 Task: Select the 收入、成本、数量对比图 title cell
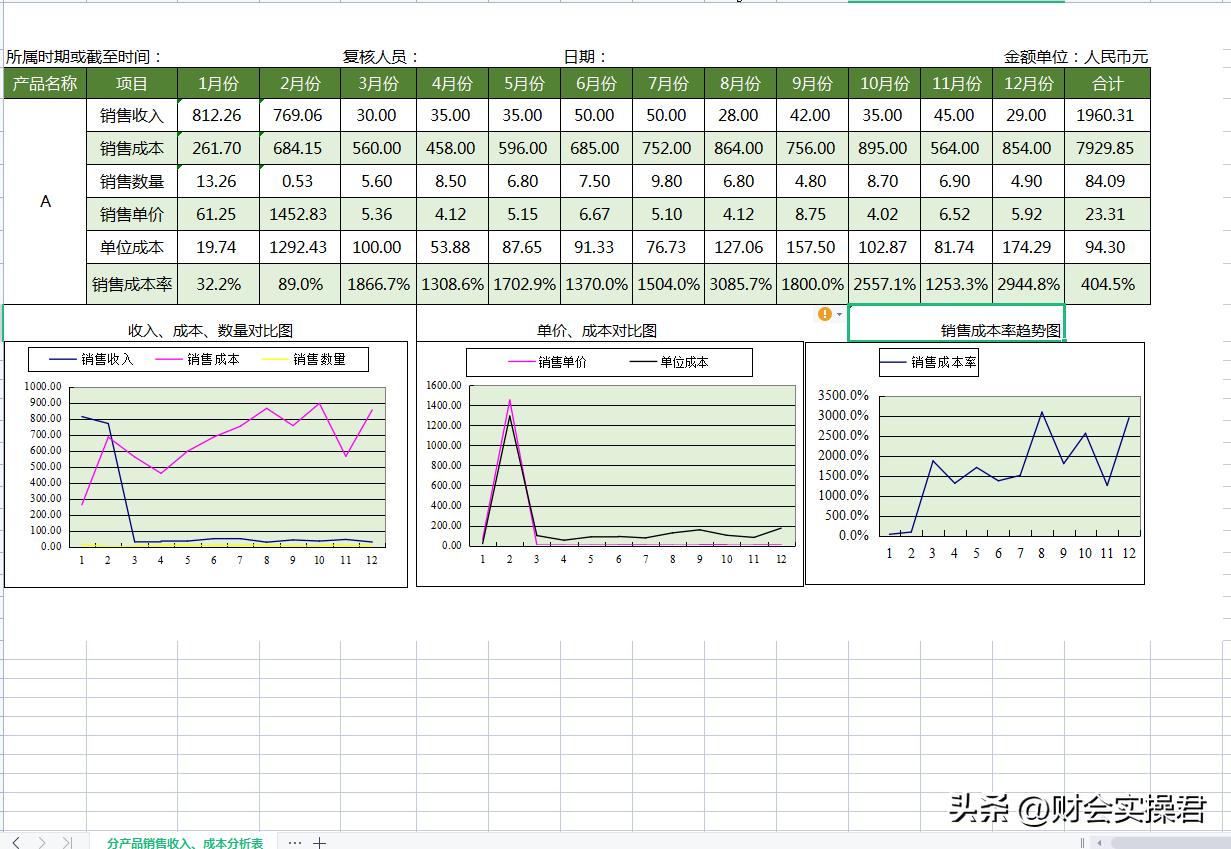(x=210, y=330)
